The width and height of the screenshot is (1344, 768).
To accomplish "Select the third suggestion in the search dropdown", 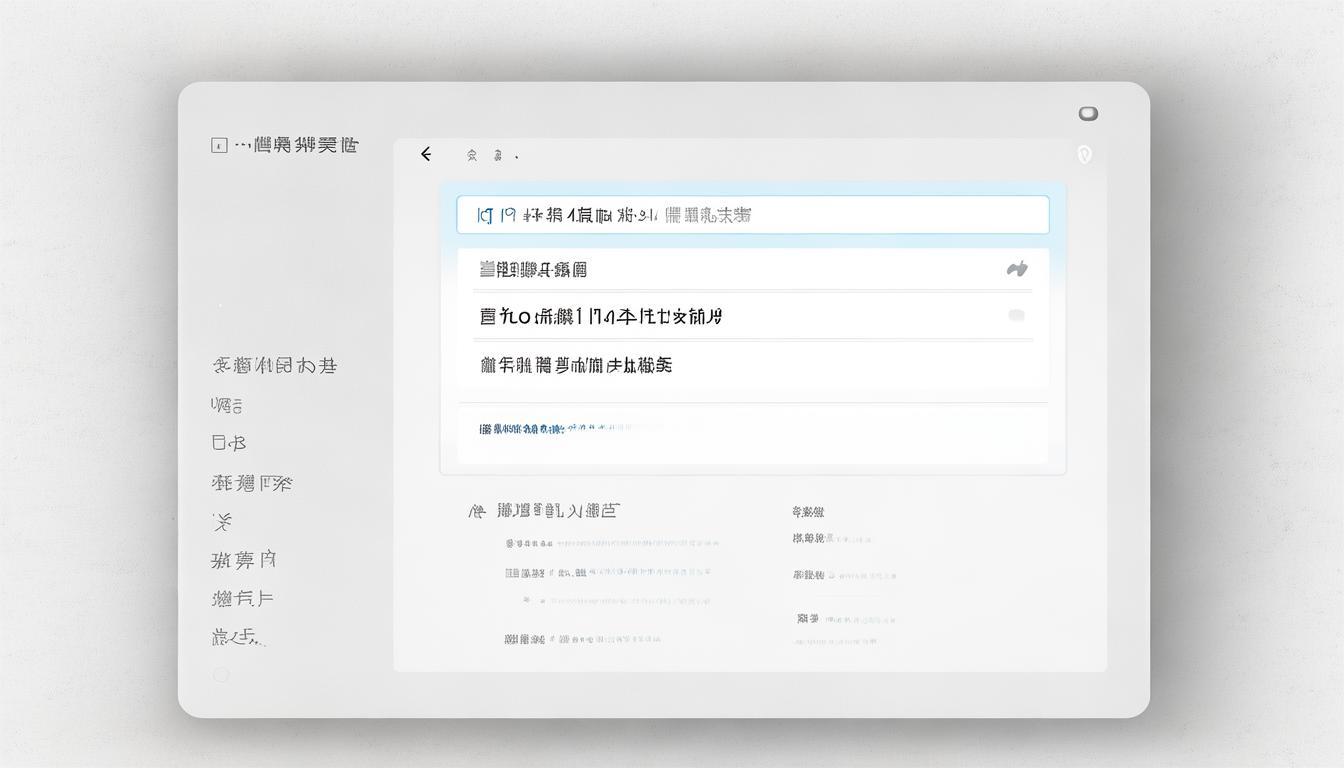I will click(575, 364).
